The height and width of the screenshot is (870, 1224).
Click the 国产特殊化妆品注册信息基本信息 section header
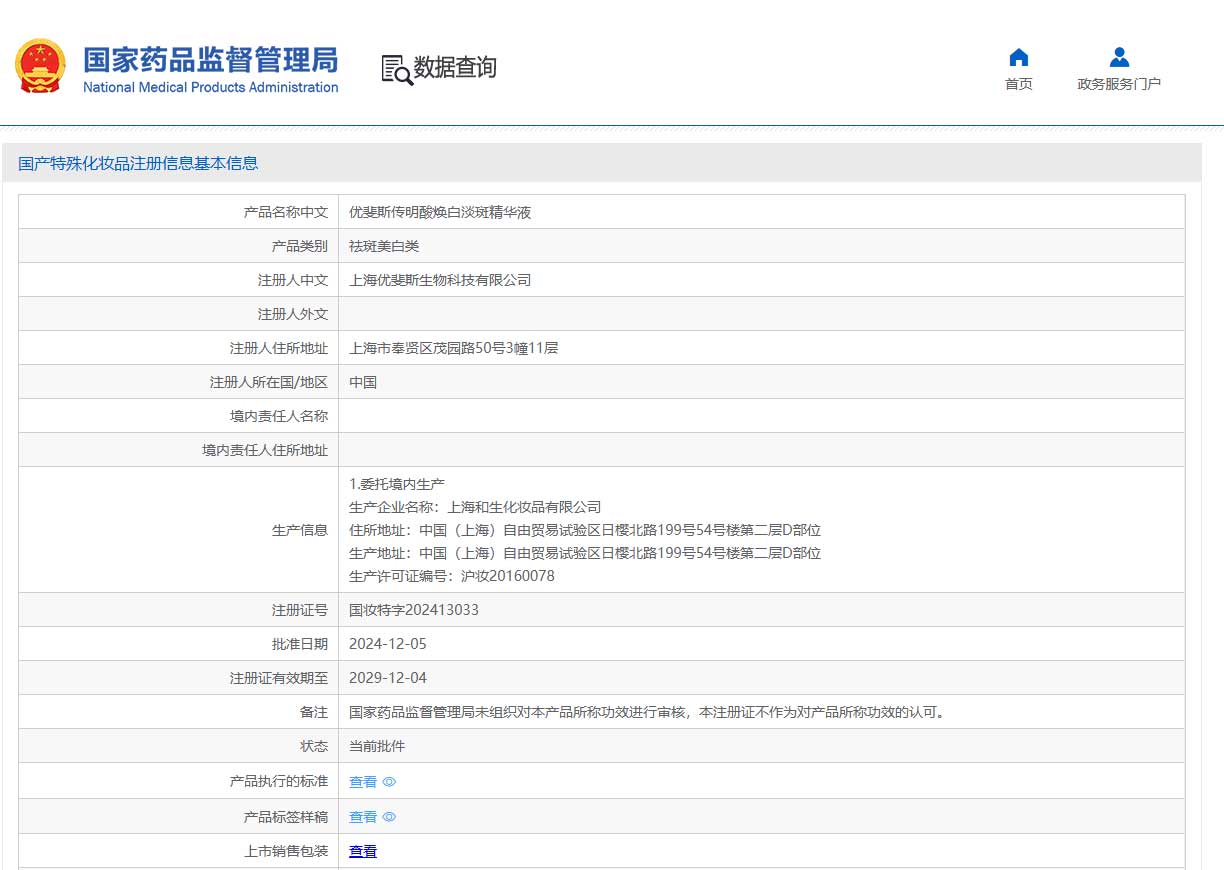click(x=138, y=163)
